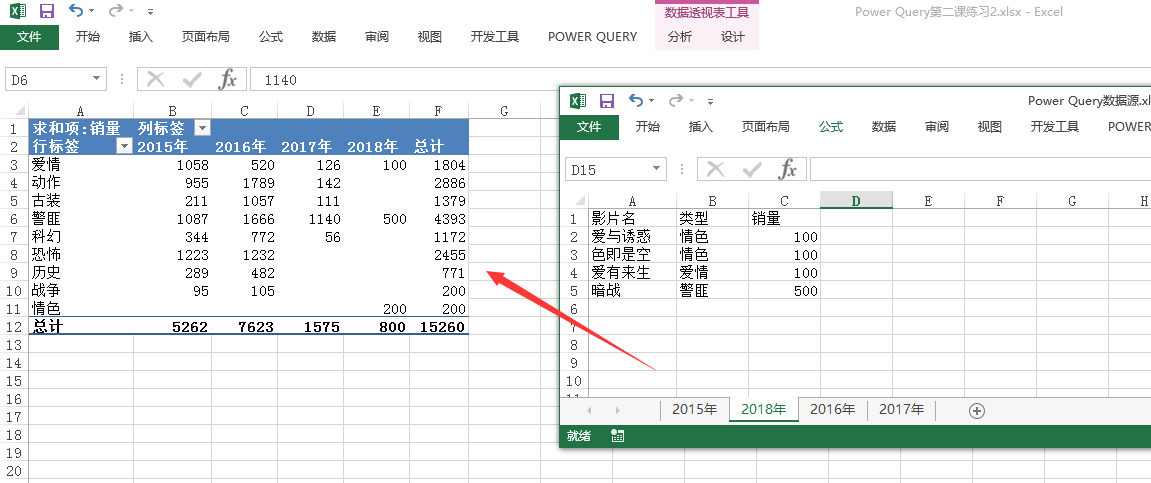Click row 15 header in main window
The image size is (1151, 483).
tap(14, 381)
